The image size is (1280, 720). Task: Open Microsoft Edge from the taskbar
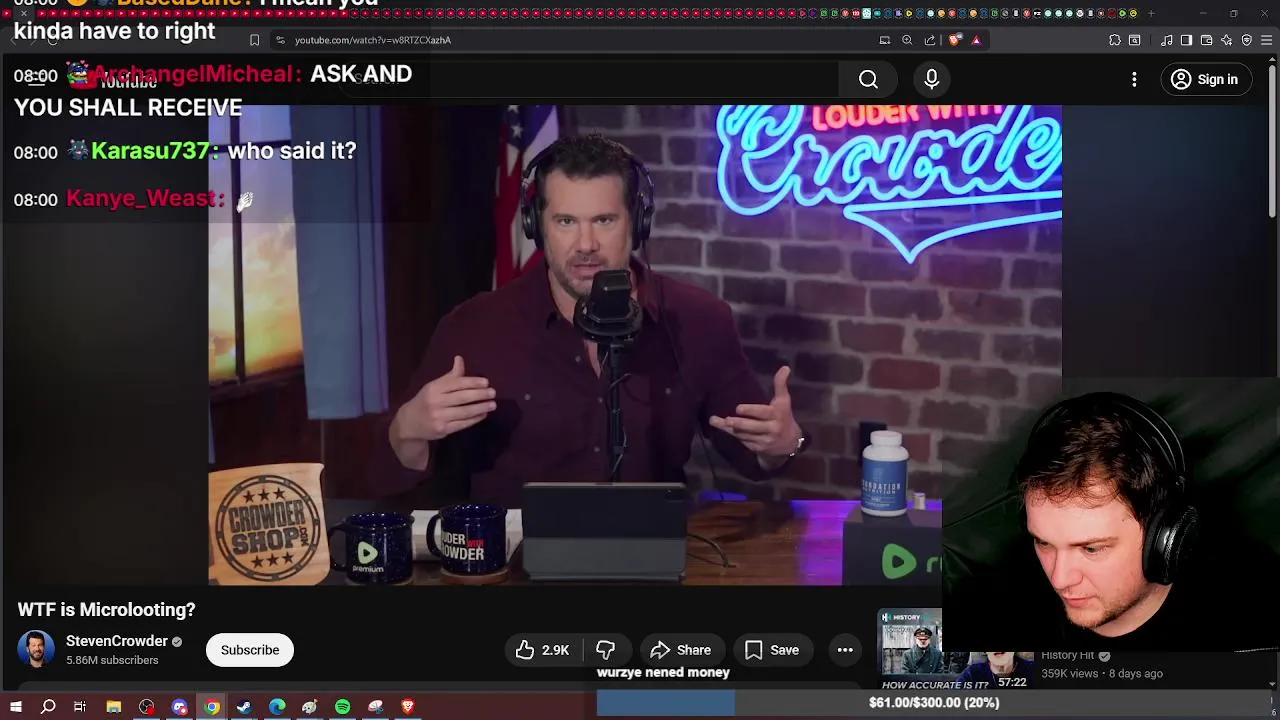point(277,707)
